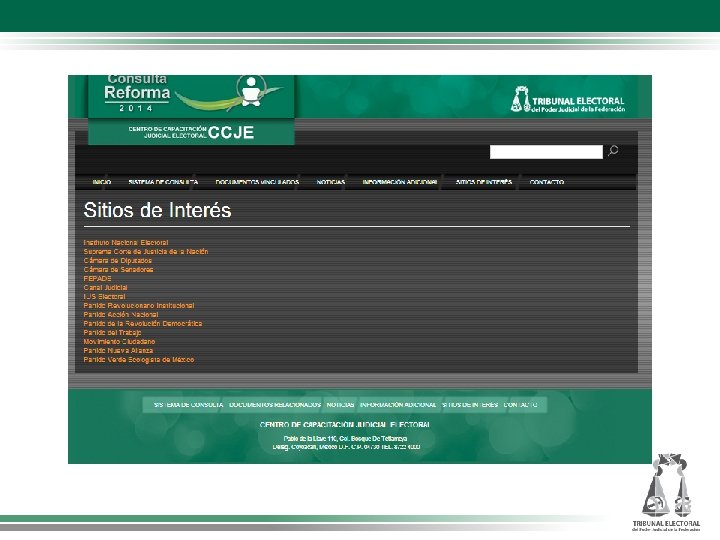Click footer Sitios de Interés link

(470, 405)
